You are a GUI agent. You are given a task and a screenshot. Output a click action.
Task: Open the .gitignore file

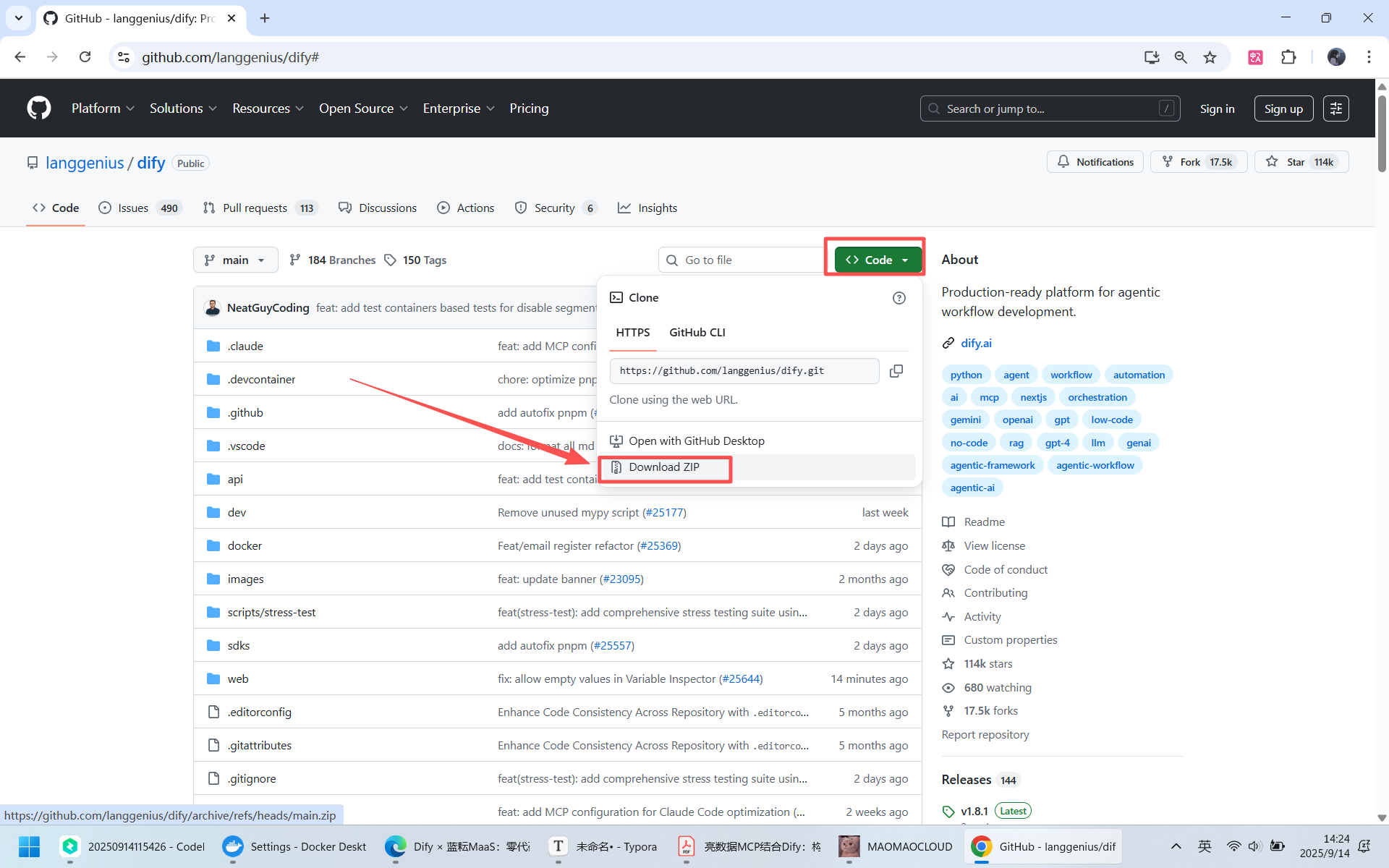click(252, 778)
